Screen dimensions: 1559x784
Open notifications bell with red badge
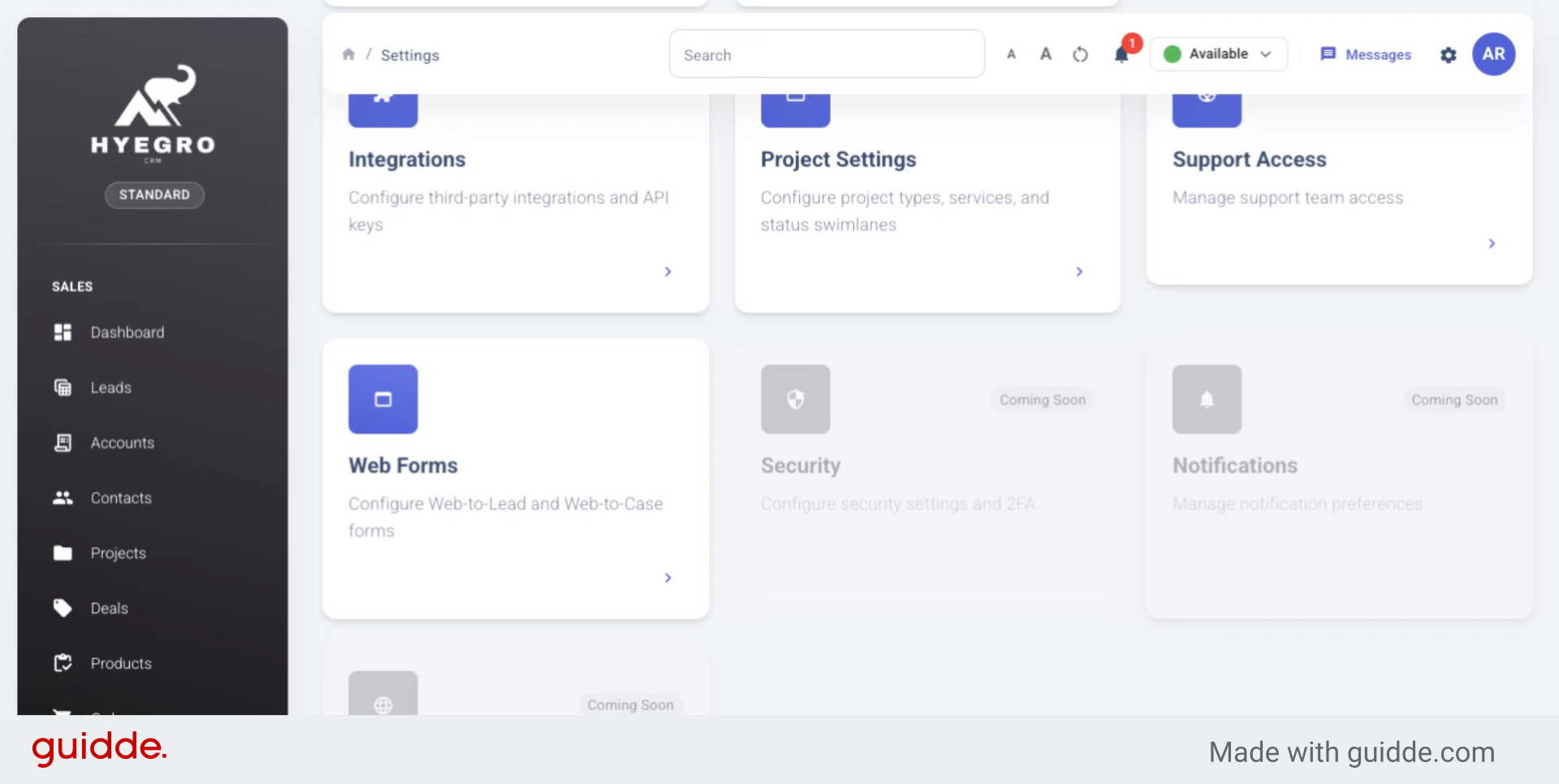click(1121, 54)
